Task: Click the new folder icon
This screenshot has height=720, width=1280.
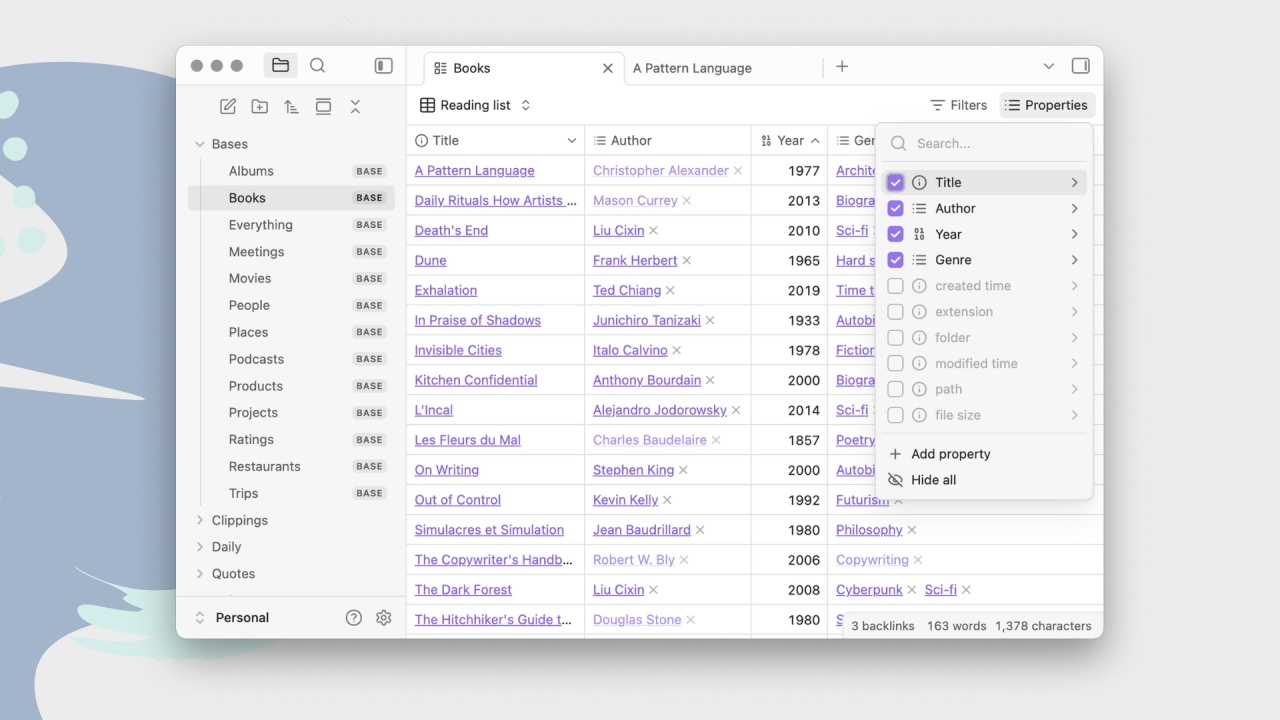Action: tap(260, 107)
